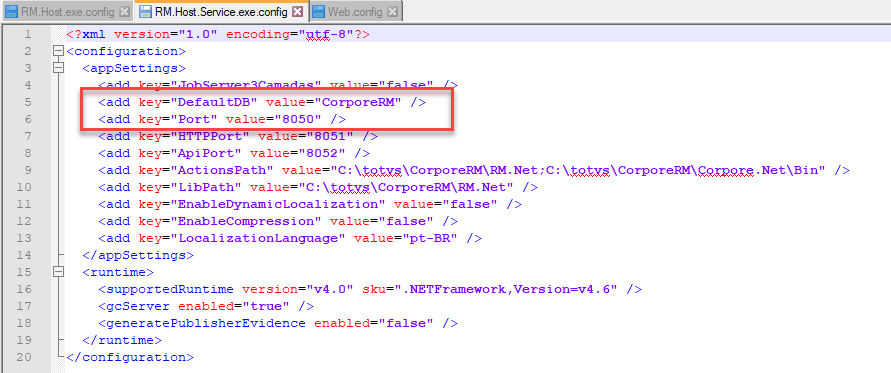This screenshot has width=891, height=373.
Task: Click the "supportedRuntime" element text
Action: (x=170, y=289)
